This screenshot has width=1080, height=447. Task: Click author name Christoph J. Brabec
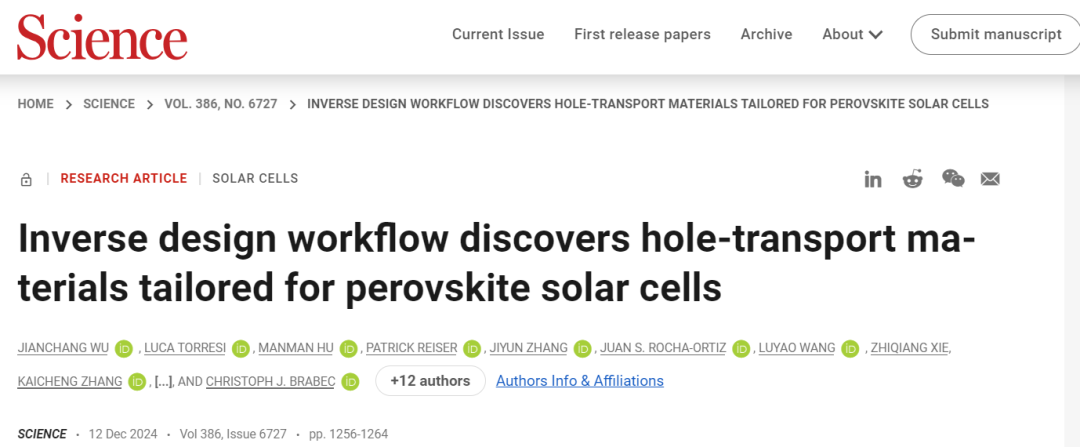pos(270,382)
